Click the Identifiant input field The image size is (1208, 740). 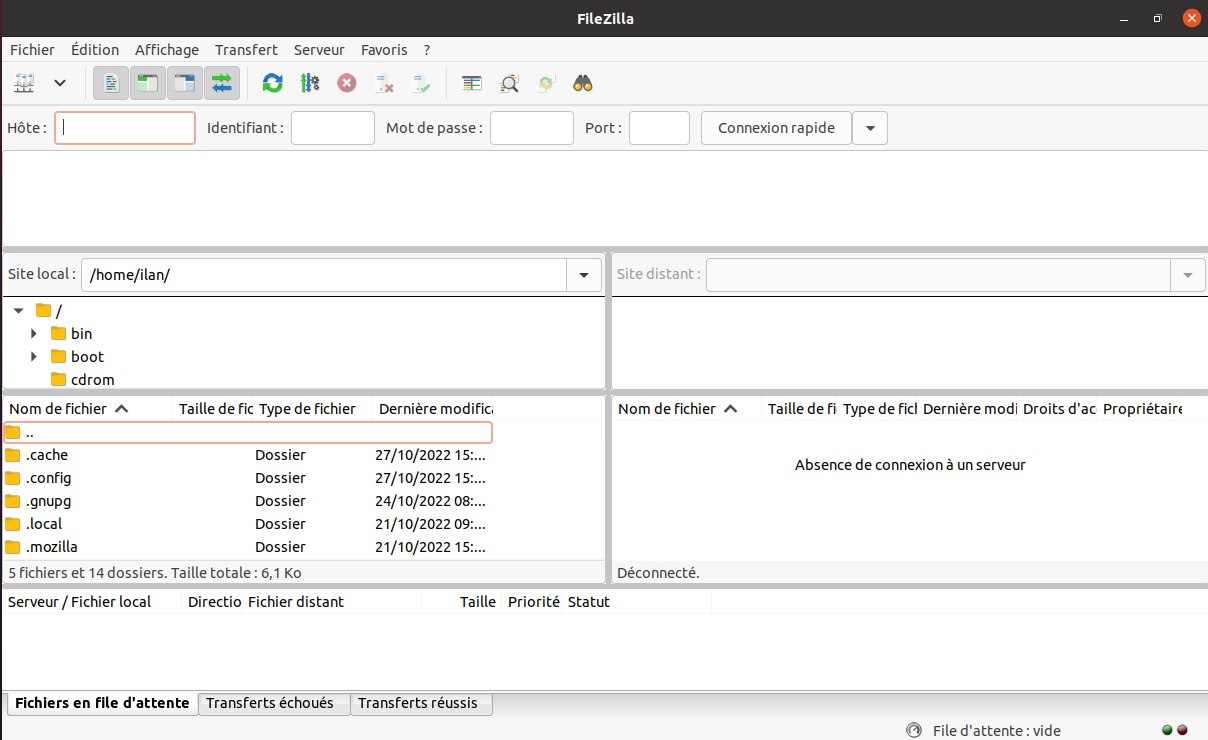pos(333,128)
